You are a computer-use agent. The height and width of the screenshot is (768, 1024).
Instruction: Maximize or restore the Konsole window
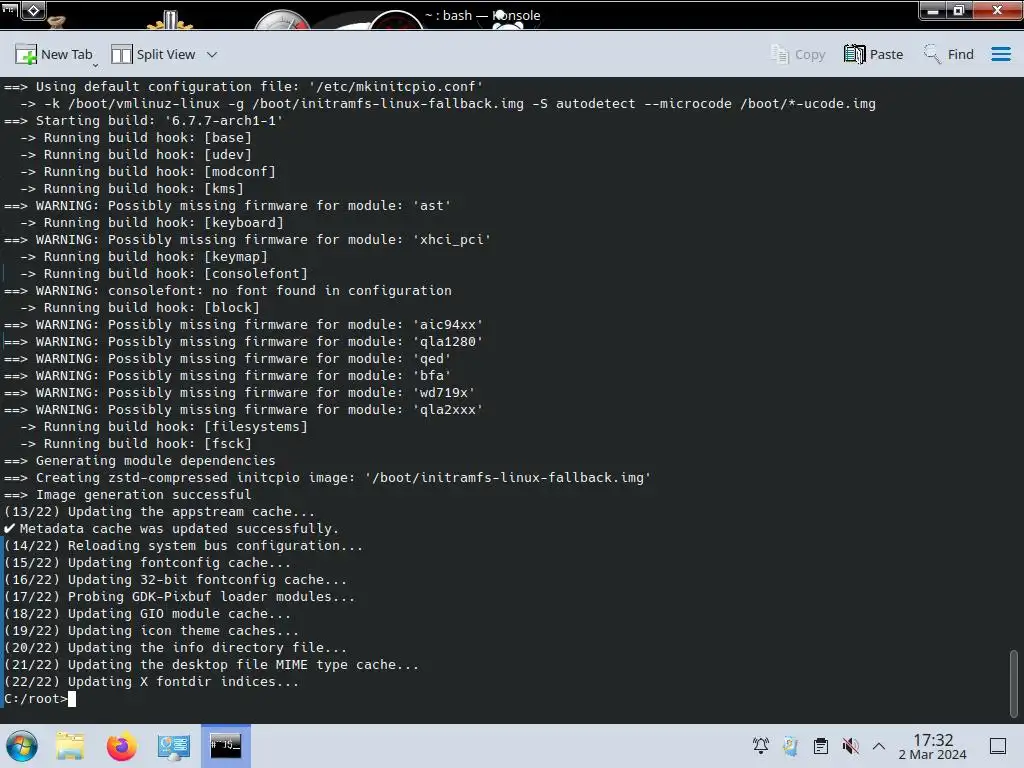pos(959,10)
